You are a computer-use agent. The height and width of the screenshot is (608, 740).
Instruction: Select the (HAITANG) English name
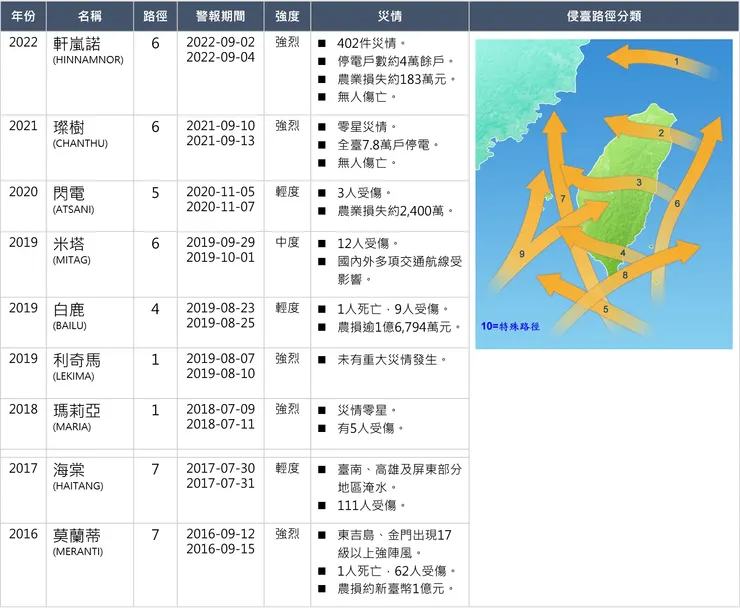78,486
